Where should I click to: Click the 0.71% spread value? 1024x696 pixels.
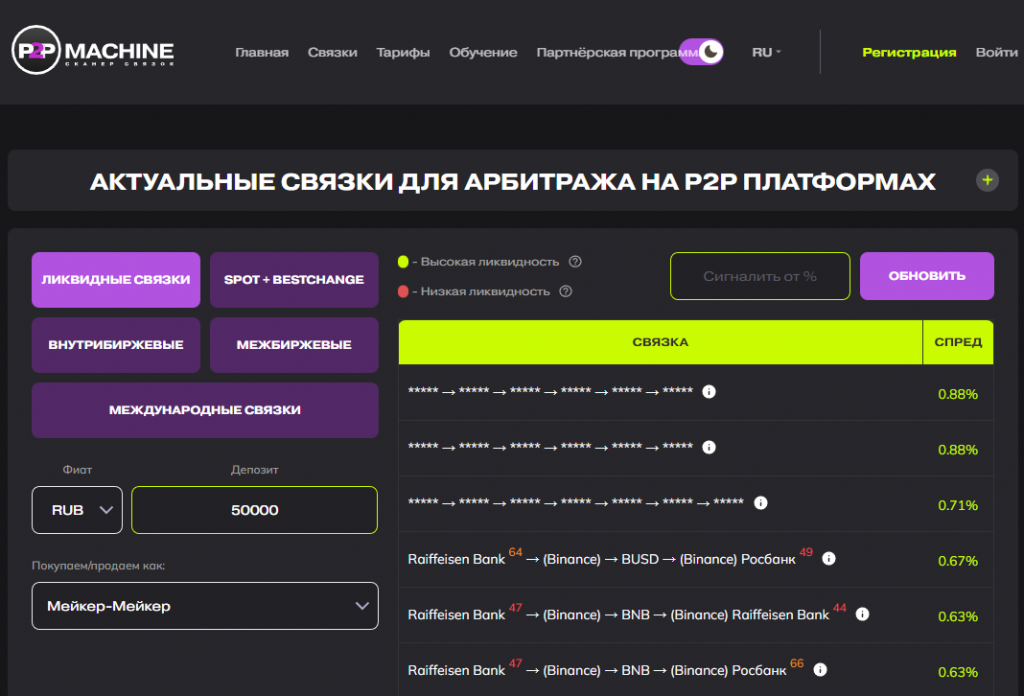pyautogui.click(x=957, y=505)
